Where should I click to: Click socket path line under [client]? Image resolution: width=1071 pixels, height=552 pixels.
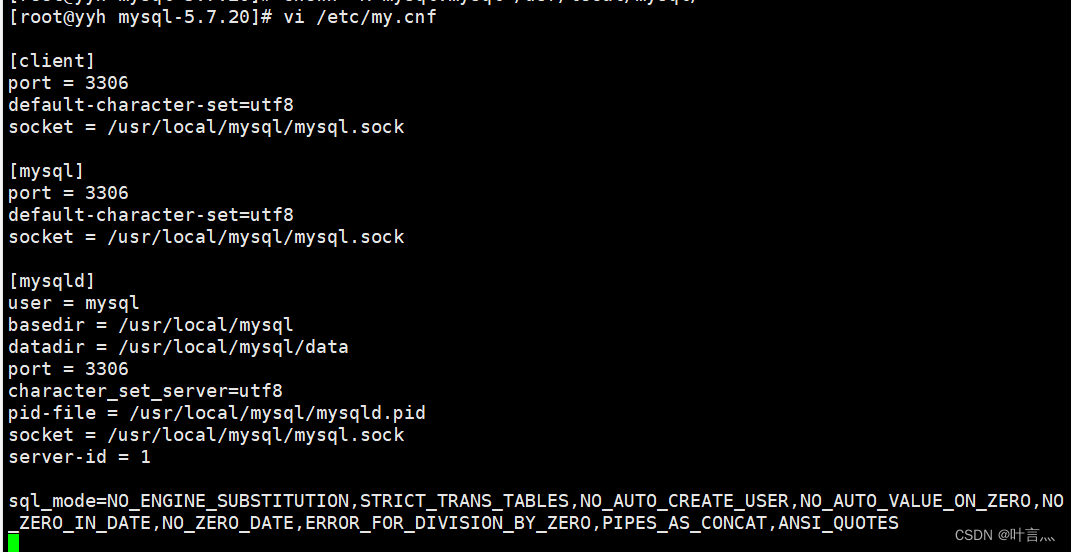206,127
